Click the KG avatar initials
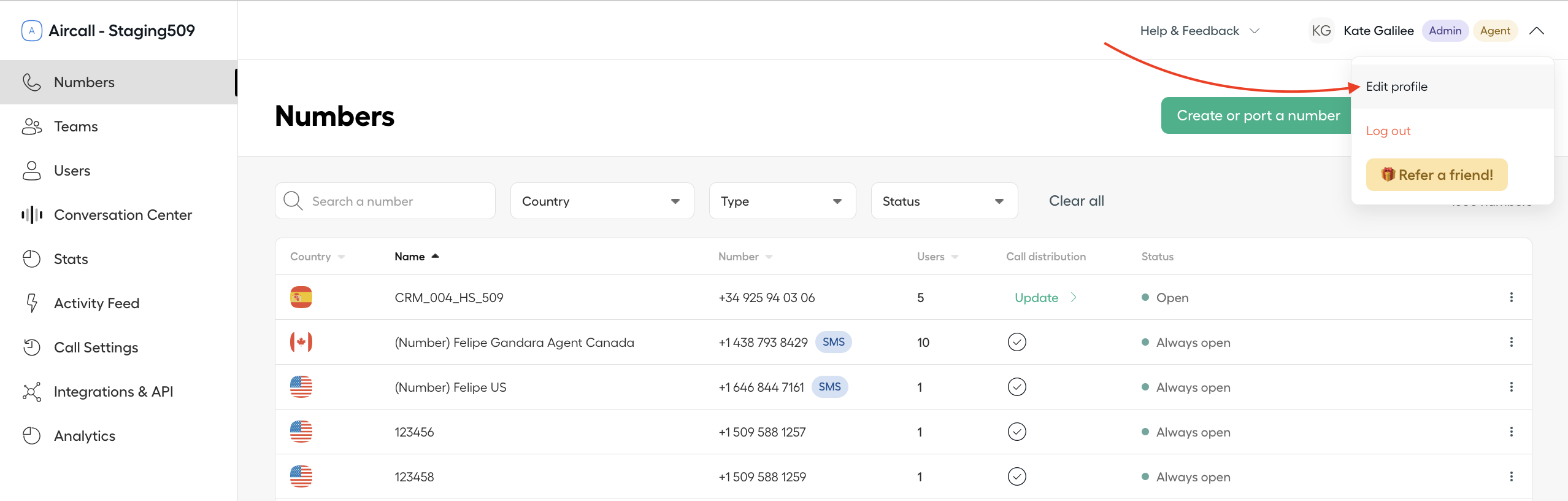This screenshot has width=1568, height=501. point(1321,31)
